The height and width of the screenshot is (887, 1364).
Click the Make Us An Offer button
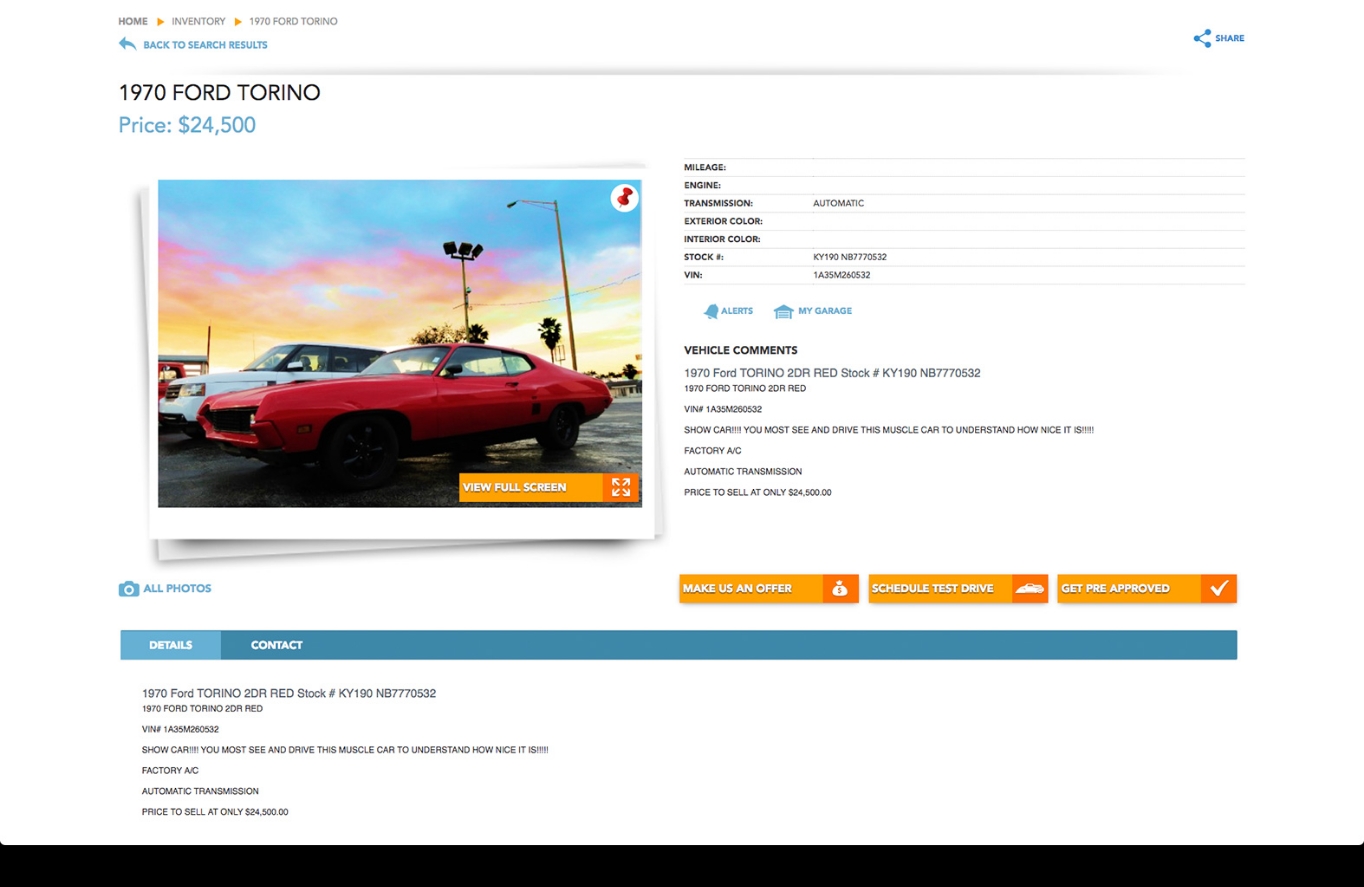[768, 589]
